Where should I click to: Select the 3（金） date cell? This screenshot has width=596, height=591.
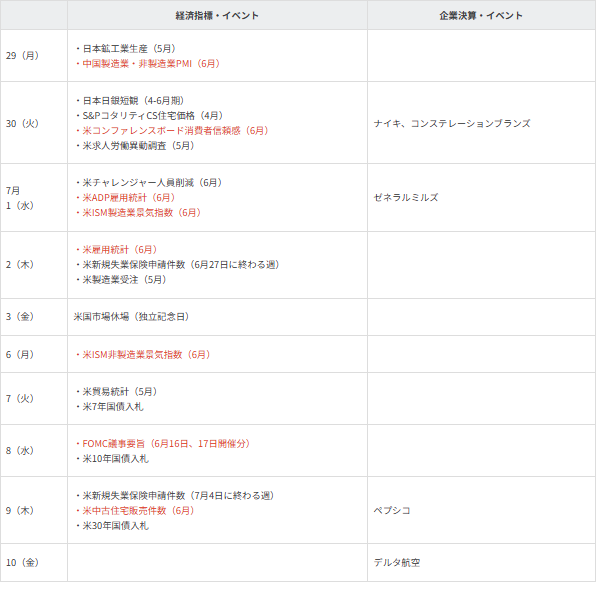pyautogui.click(x=34, y=317)
